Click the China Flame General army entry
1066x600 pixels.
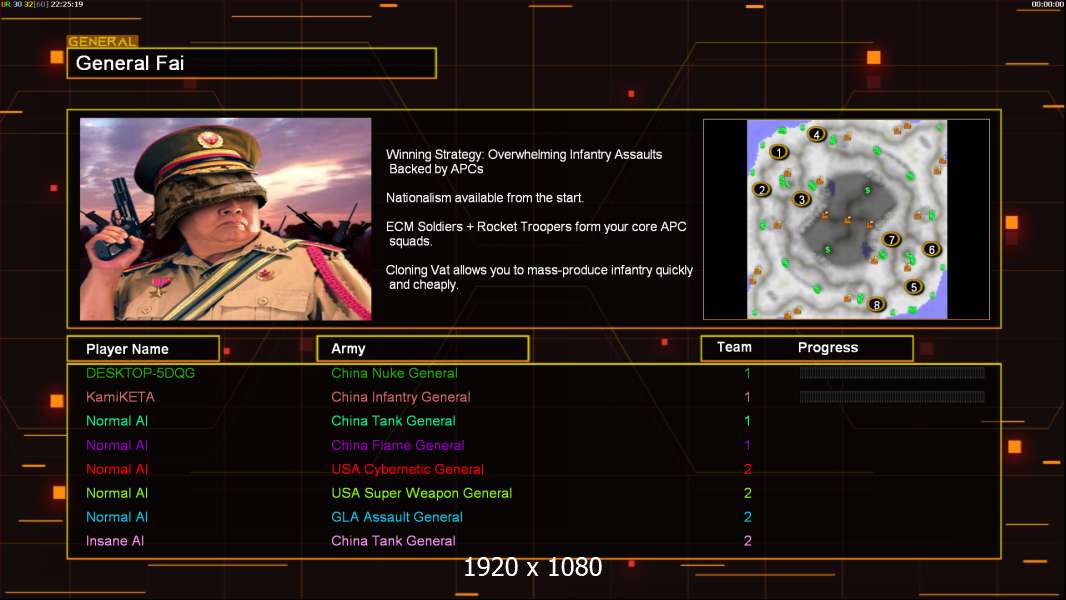[x=398, y=445]
